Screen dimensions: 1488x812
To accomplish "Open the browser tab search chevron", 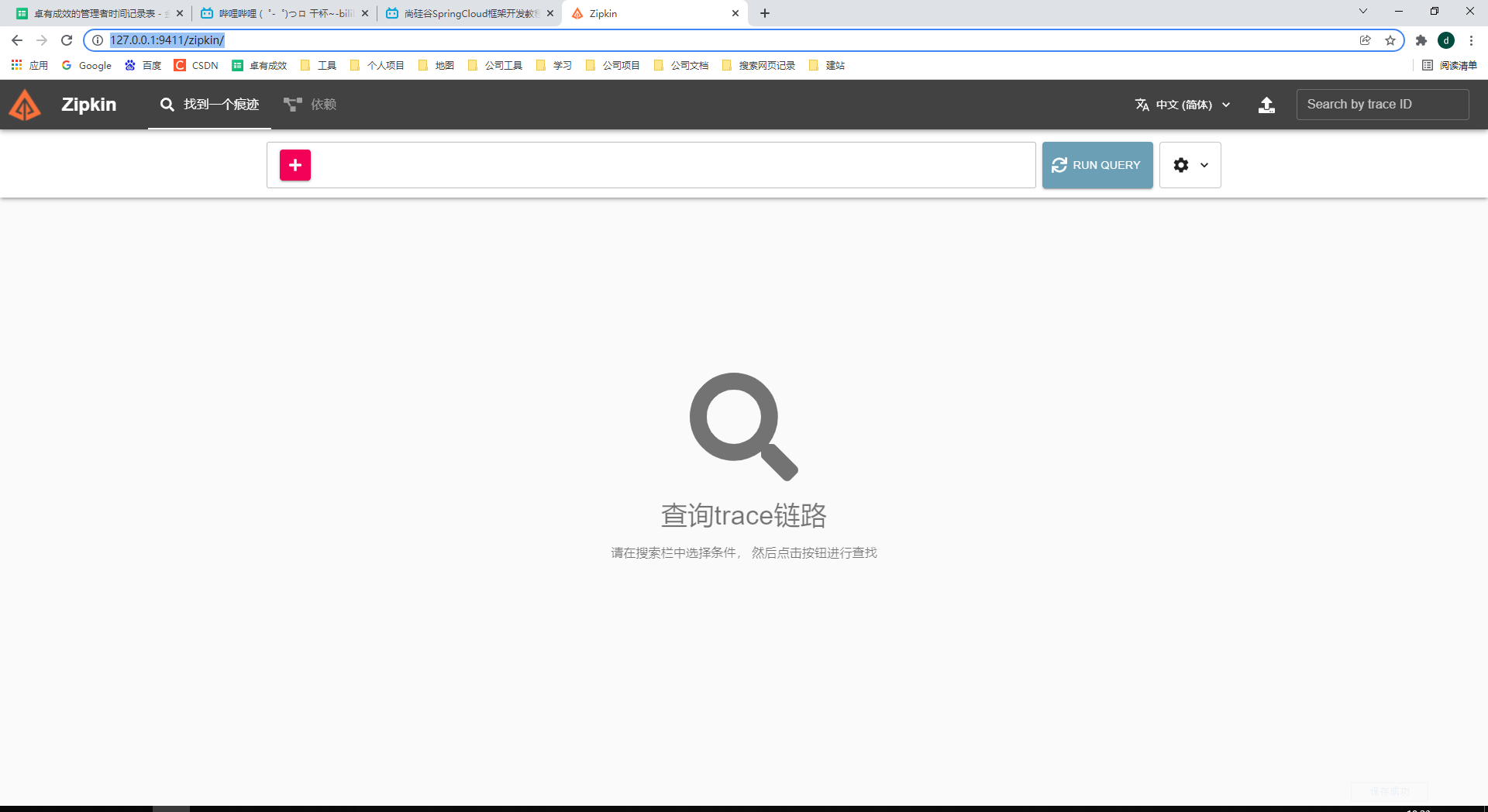I will tap(1363, 11).
